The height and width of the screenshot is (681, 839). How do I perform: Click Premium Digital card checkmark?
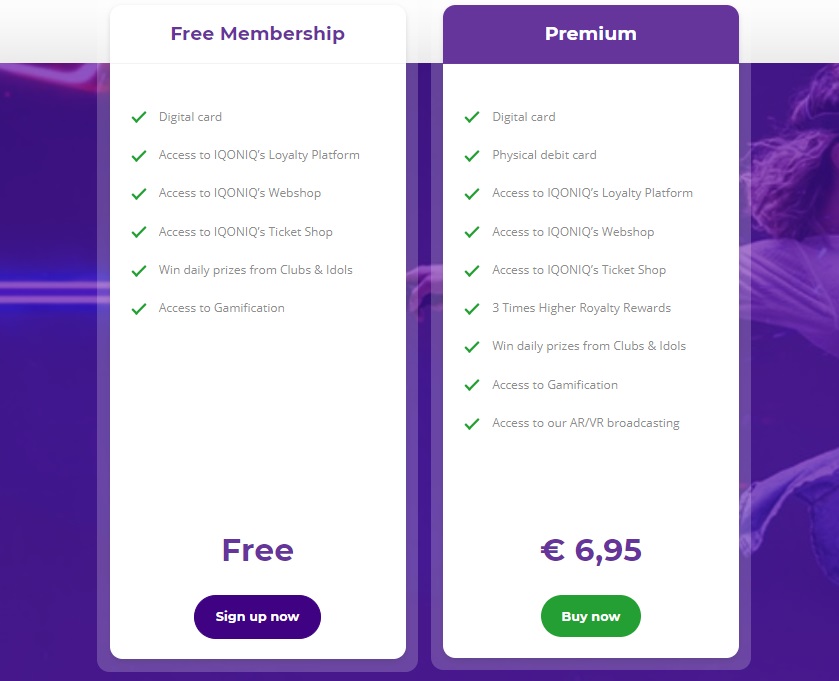tap(472, 118)
